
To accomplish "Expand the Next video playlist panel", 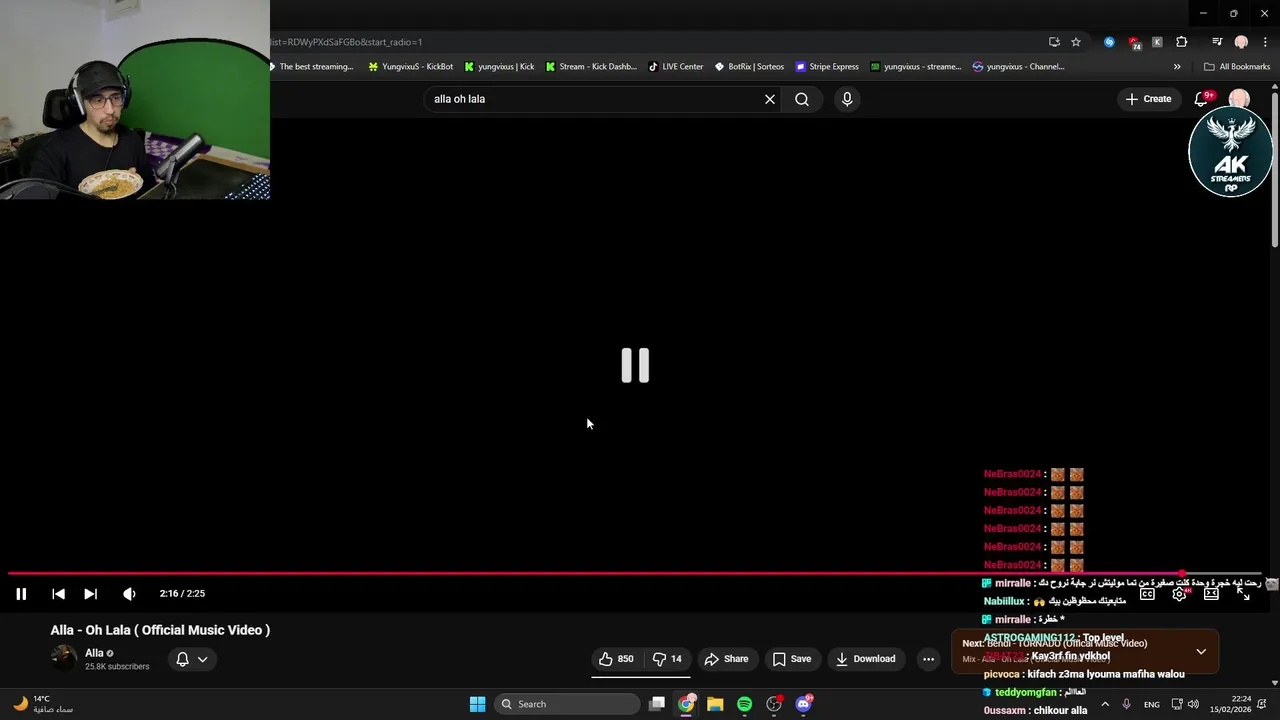I will 1201,651.
